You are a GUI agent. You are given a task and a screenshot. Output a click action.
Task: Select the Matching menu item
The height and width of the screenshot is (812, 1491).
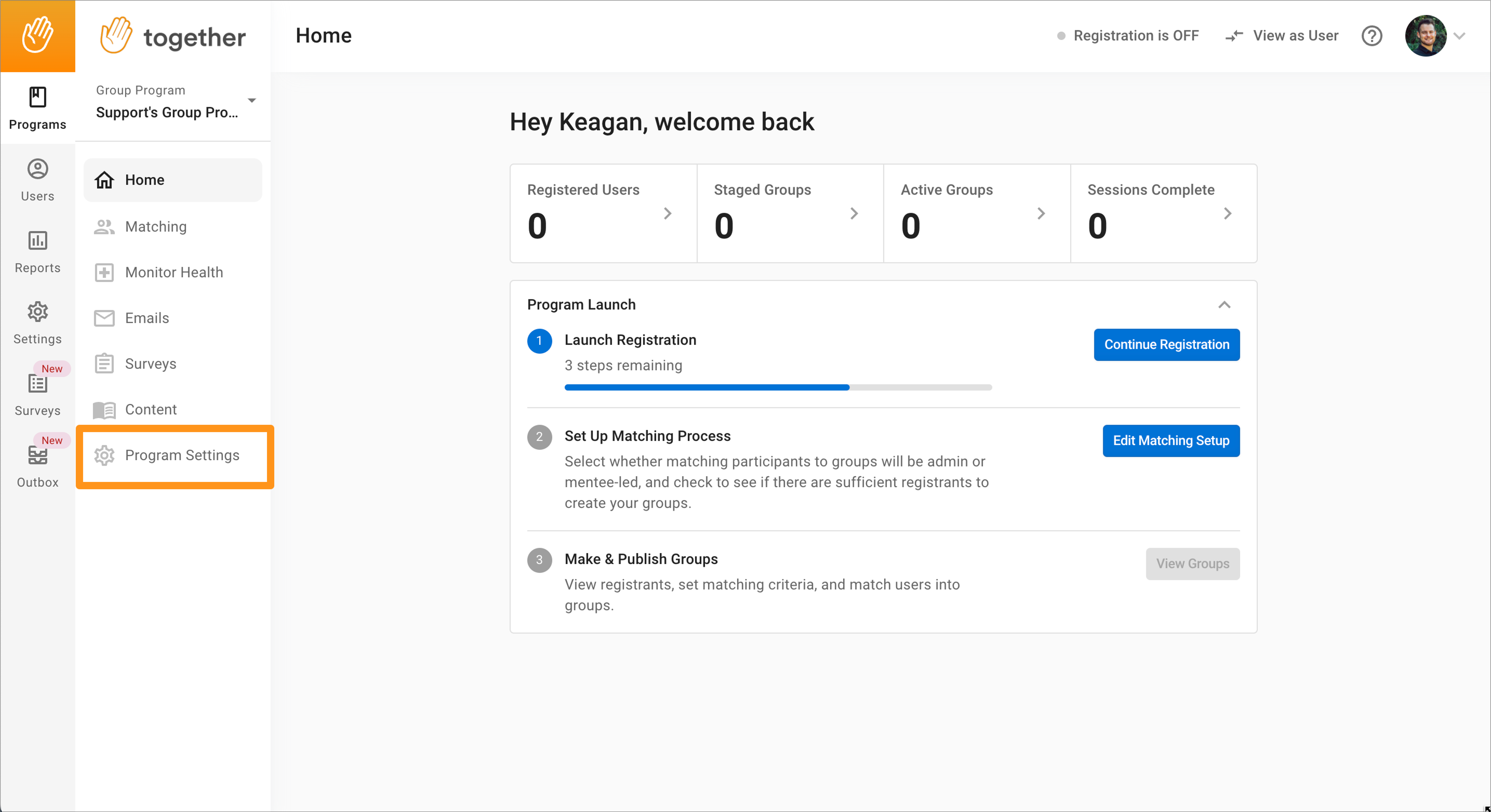click(173, 226)
